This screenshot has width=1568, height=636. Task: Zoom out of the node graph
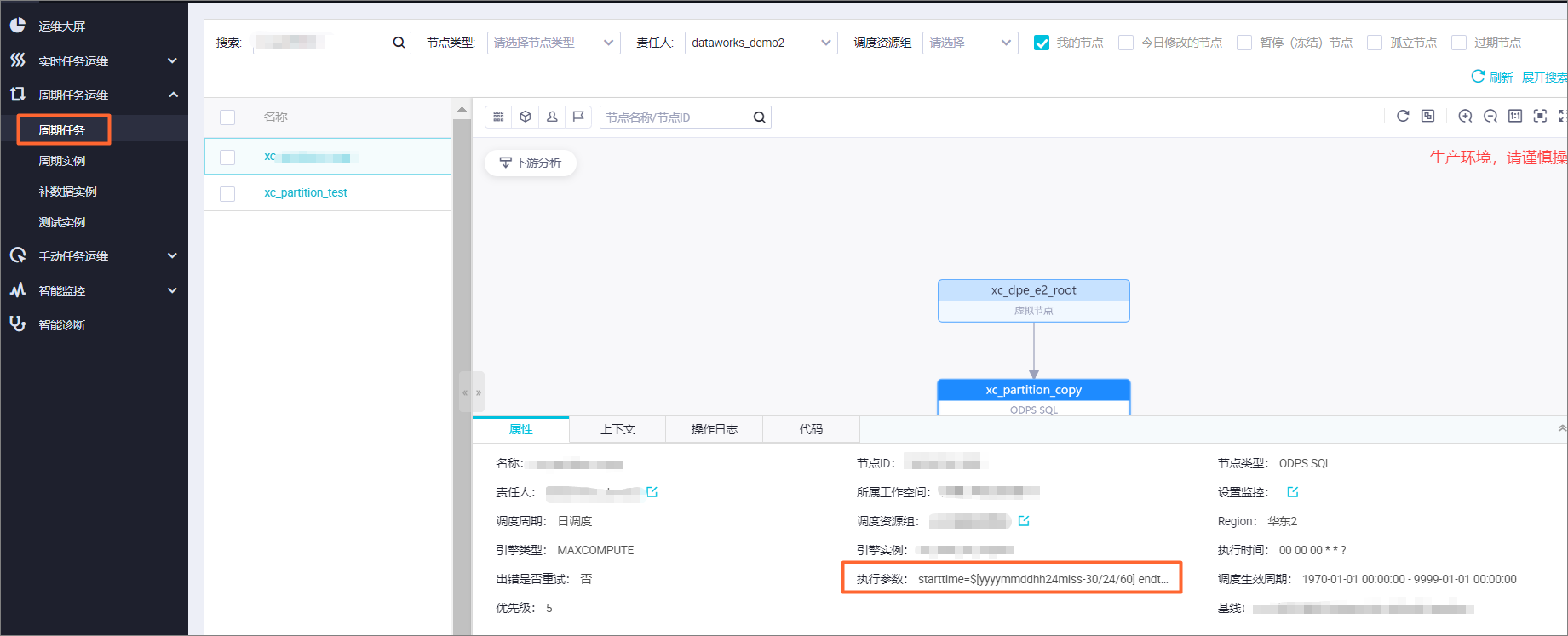(x=1490, y=116)
